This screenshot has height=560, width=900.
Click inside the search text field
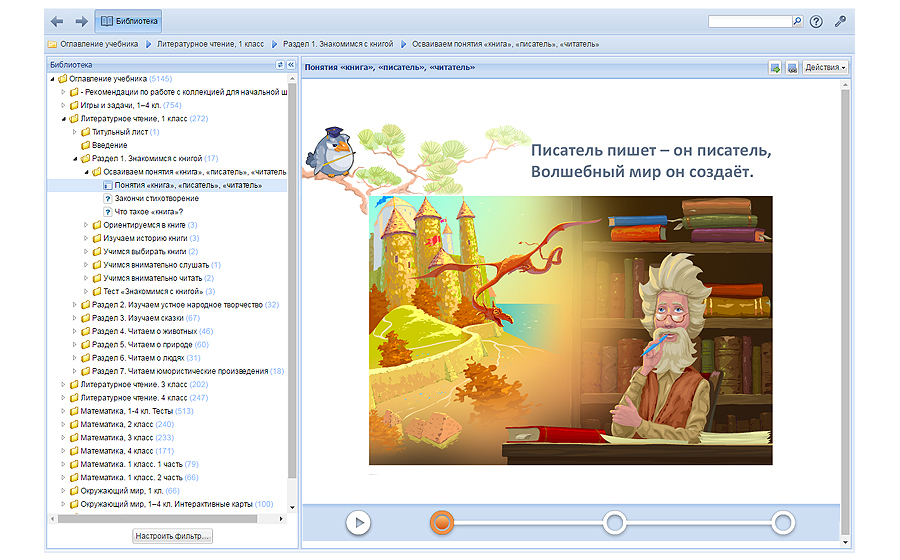click(749, 21)
